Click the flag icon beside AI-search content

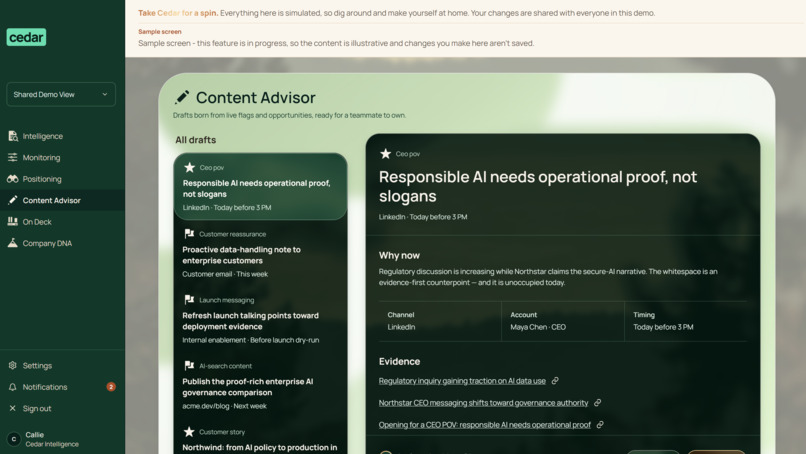click(189, 365)
